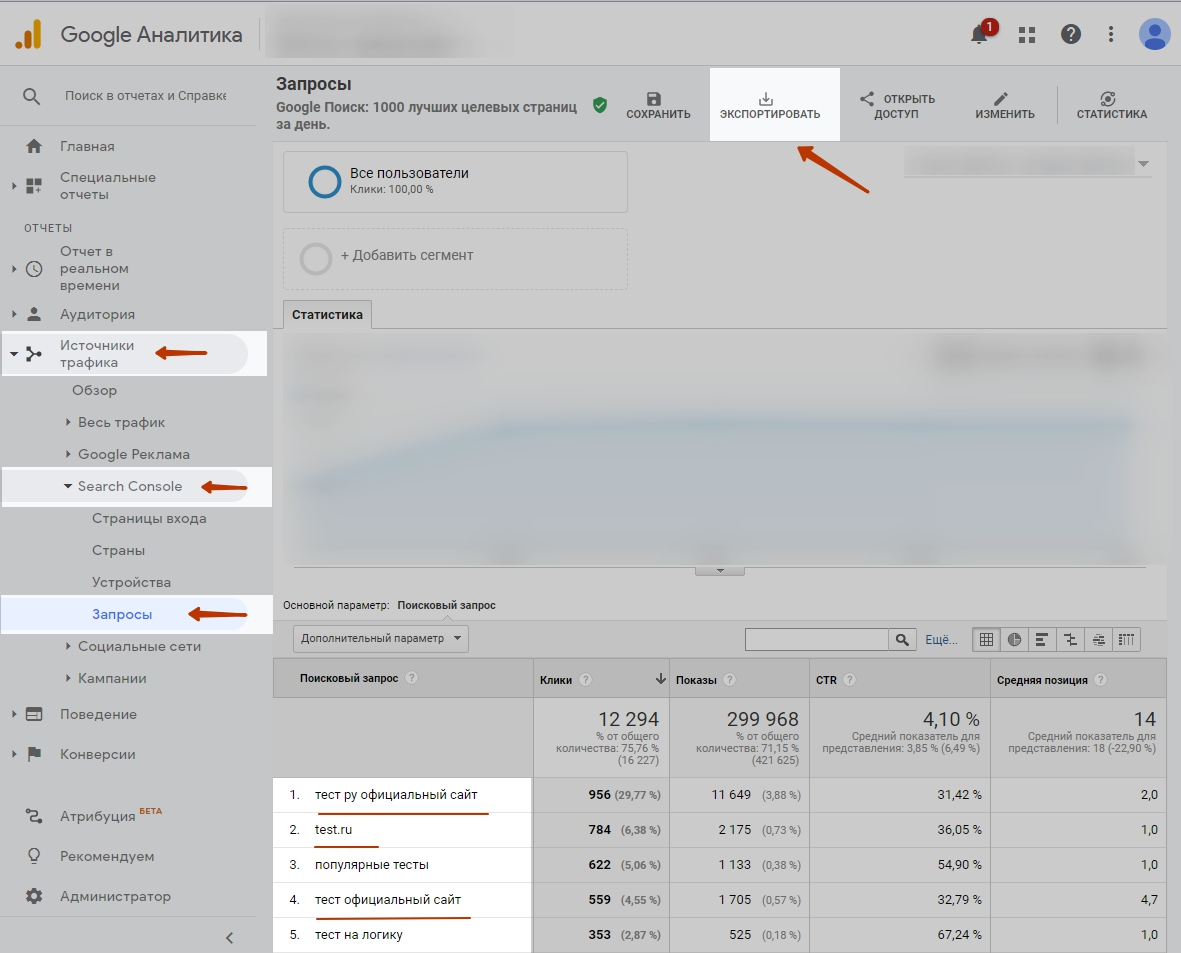
Task: Click the Google Analytics logo
Action: (x=29, y=35)
